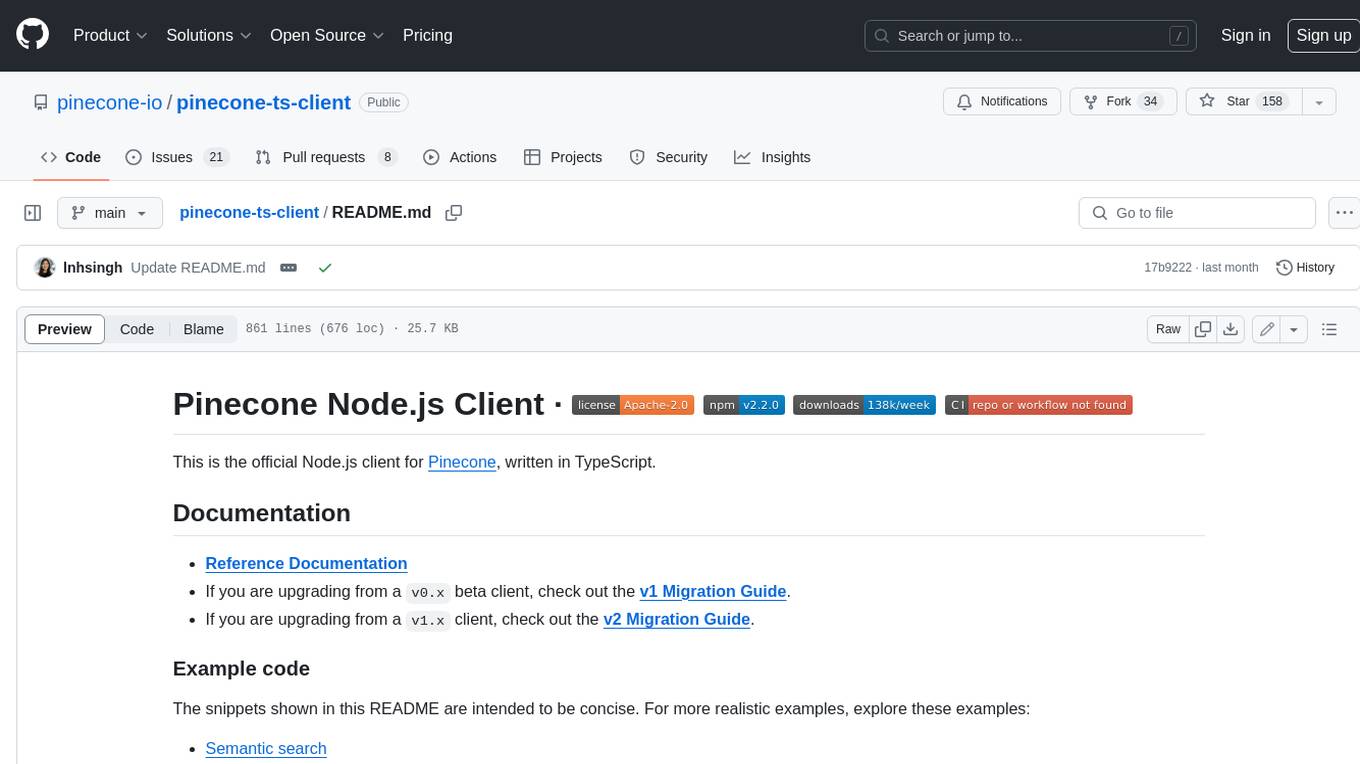Screen dimensions: 1360x764
Task: Focus the Go to file field
Action: point(1197,213)
